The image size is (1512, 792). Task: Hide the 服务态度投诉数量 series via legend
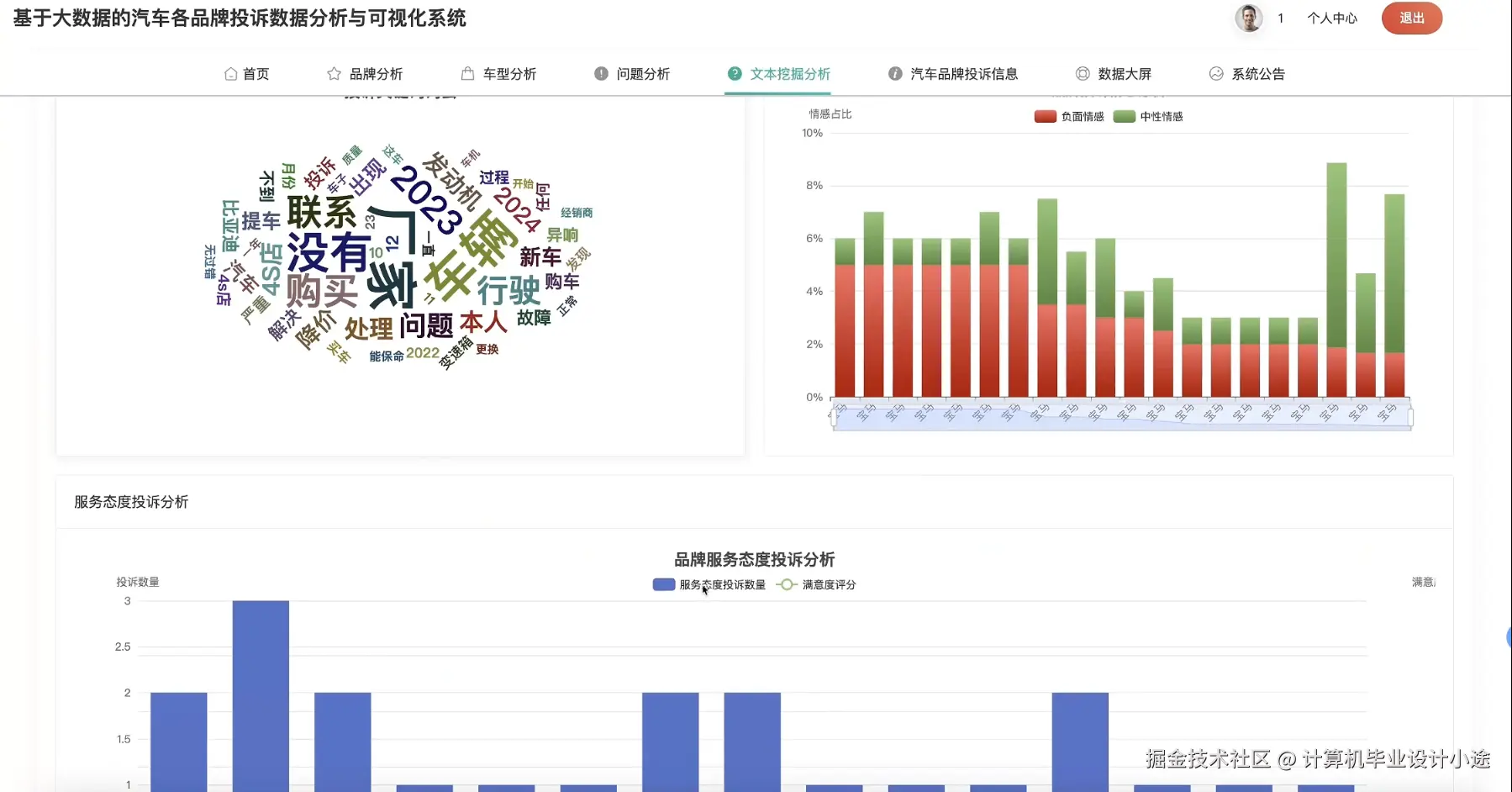coord(709,584)
